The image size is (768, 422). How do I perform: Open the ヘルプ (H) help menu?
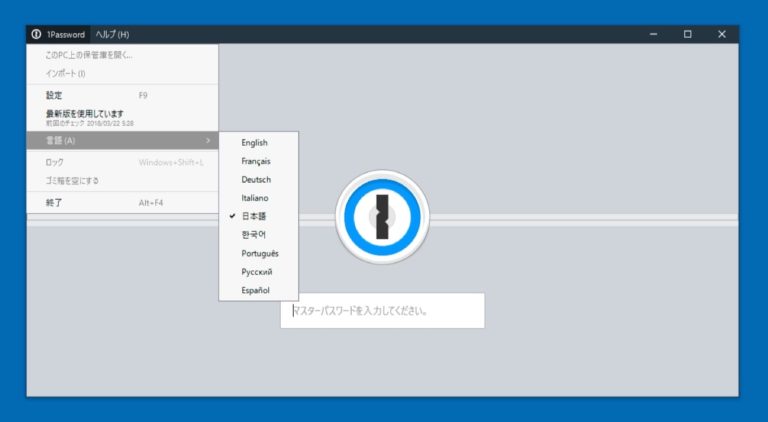click(112, 34)
